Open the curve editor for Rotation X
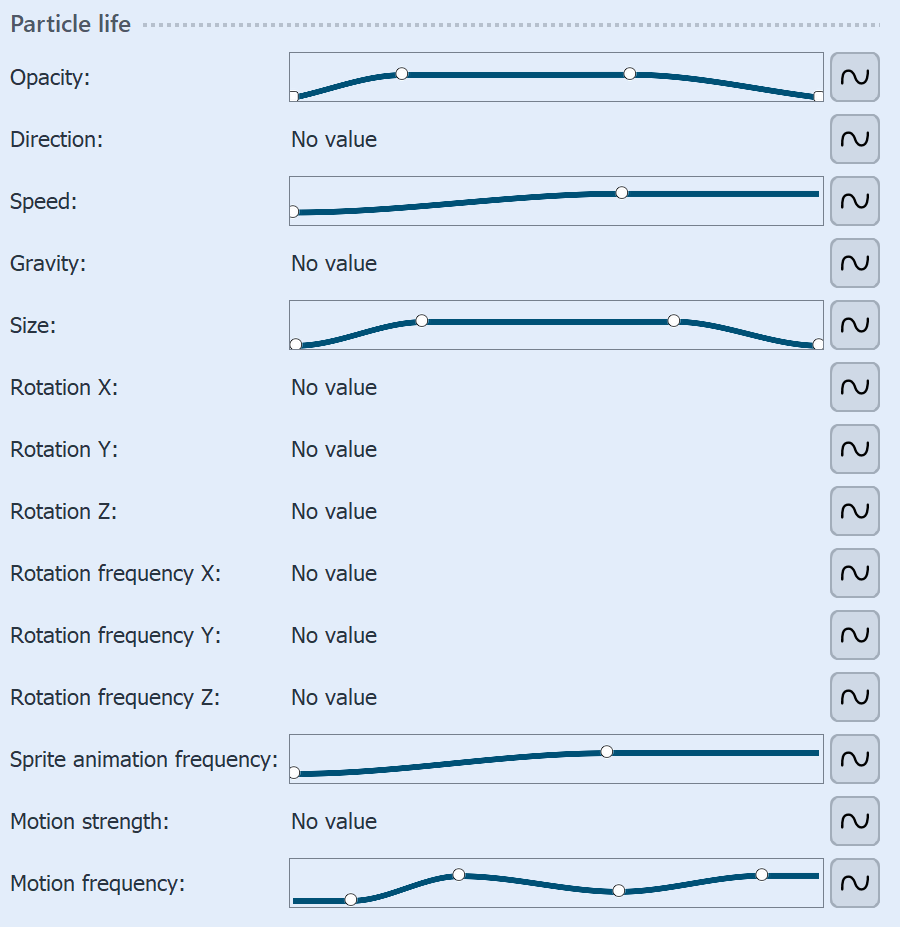The image size is (900, 927). point(854,387)
